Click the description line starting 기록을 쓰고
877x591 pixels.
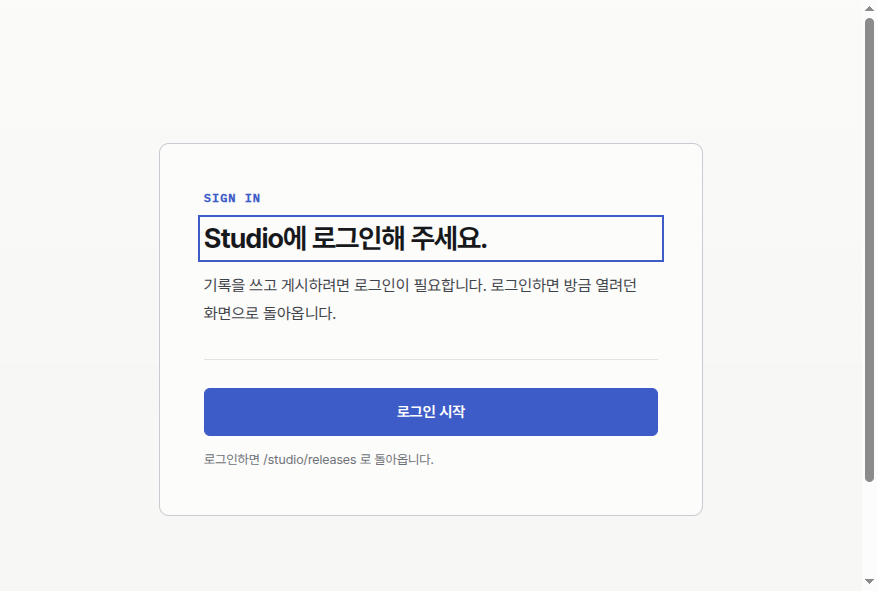click(x=420, y=285)
